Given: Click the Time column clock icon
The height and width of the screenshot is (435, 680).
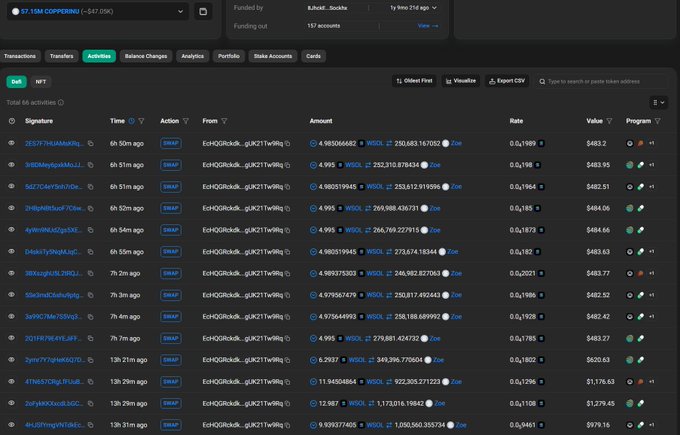Looking at the screenshot, I should [131, 121].
